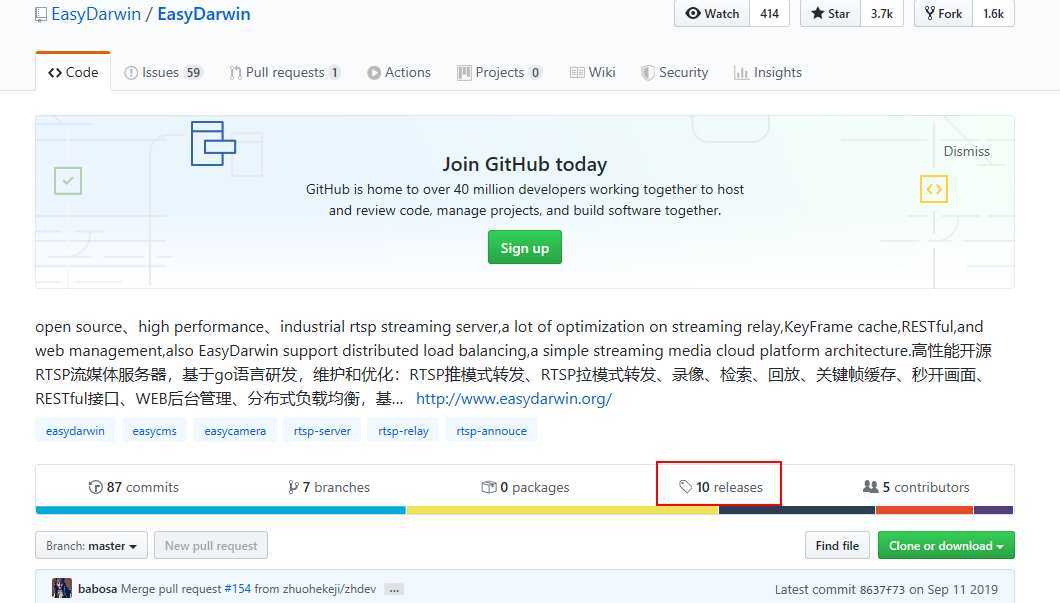This screenshot has height=603, width=1060.
Task: Click the commits clock icon
Action: (95, 487)
